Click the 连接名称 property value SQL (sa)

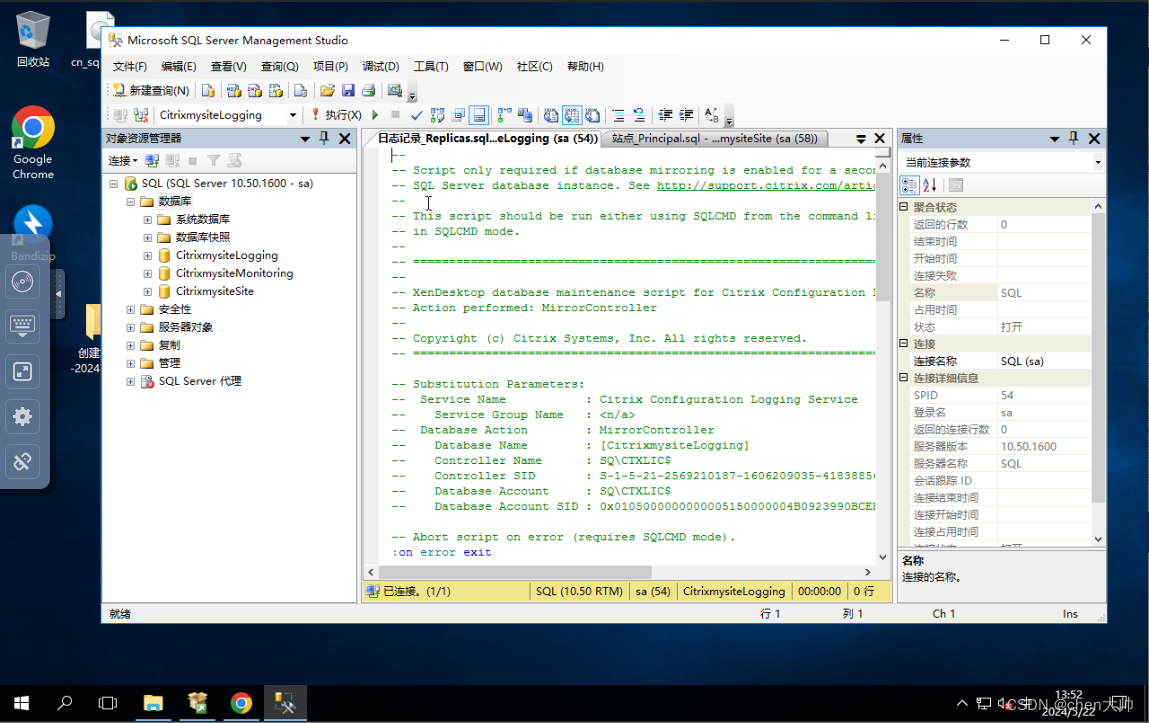(x=1022, y=361)
